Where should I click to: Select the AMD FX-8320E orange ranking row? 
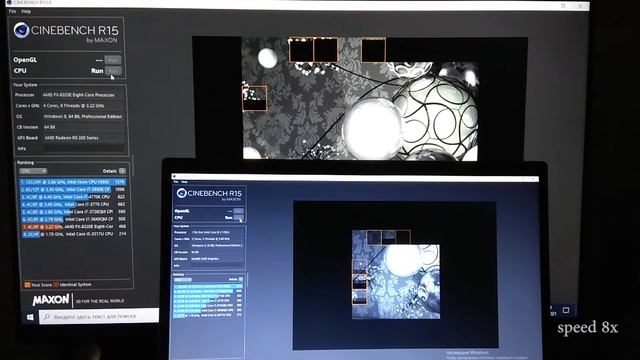[73, 227]
